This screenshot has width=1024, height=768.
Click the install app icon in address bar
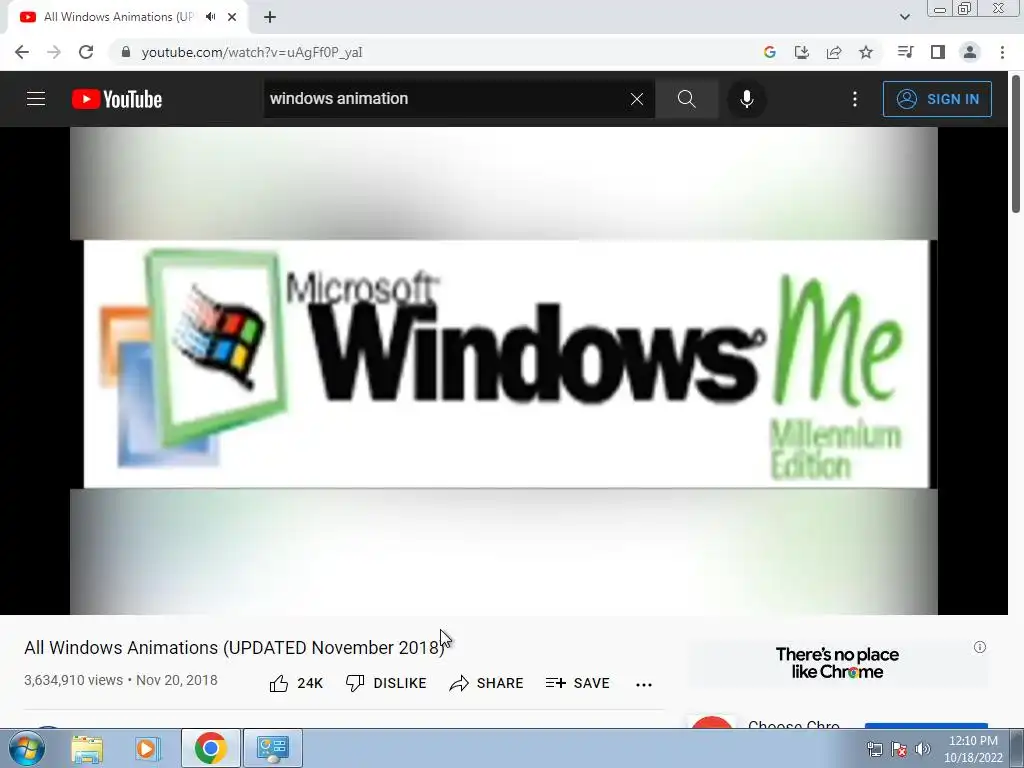pyautogui.click(x=801, y=52)
